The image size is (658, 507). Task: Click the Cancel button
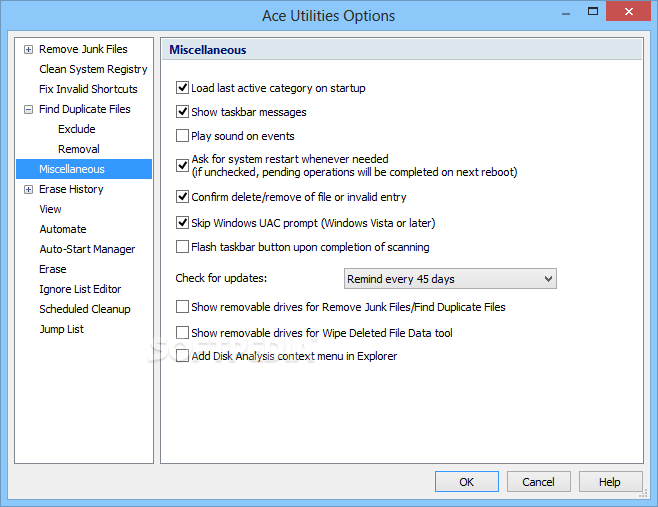538,481
